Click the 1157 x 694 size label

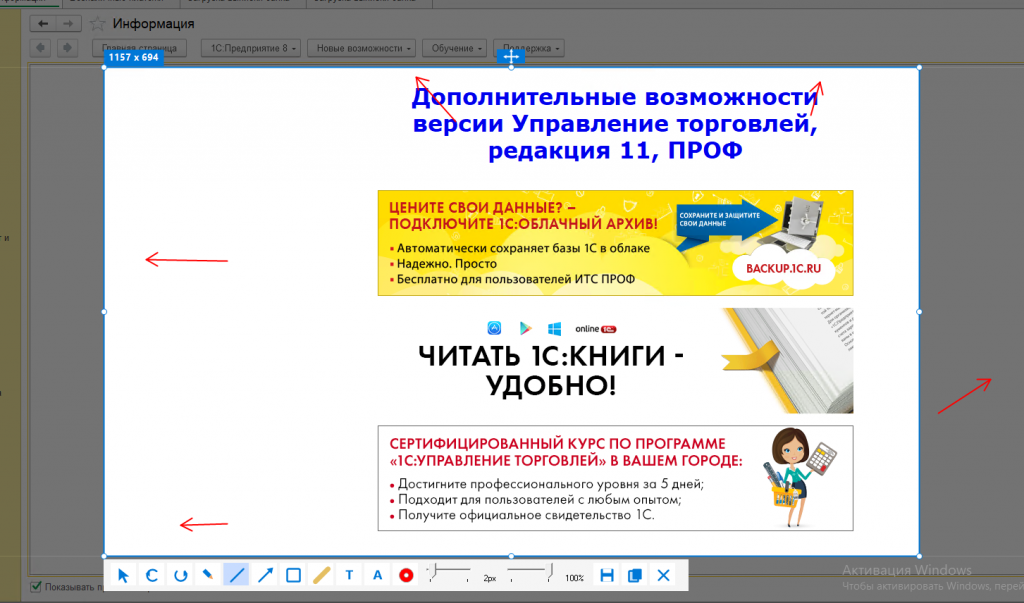133,57
